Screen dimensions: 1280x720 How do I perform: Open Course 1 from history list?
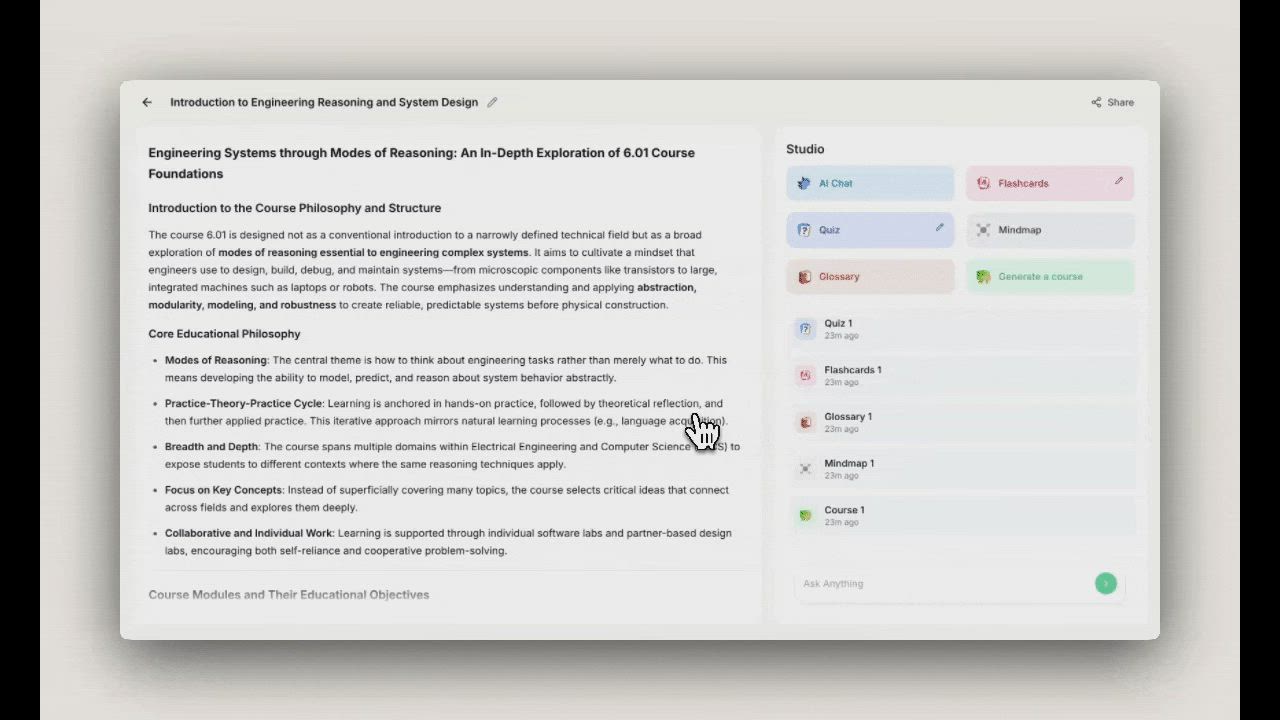[x=964, y=516]
